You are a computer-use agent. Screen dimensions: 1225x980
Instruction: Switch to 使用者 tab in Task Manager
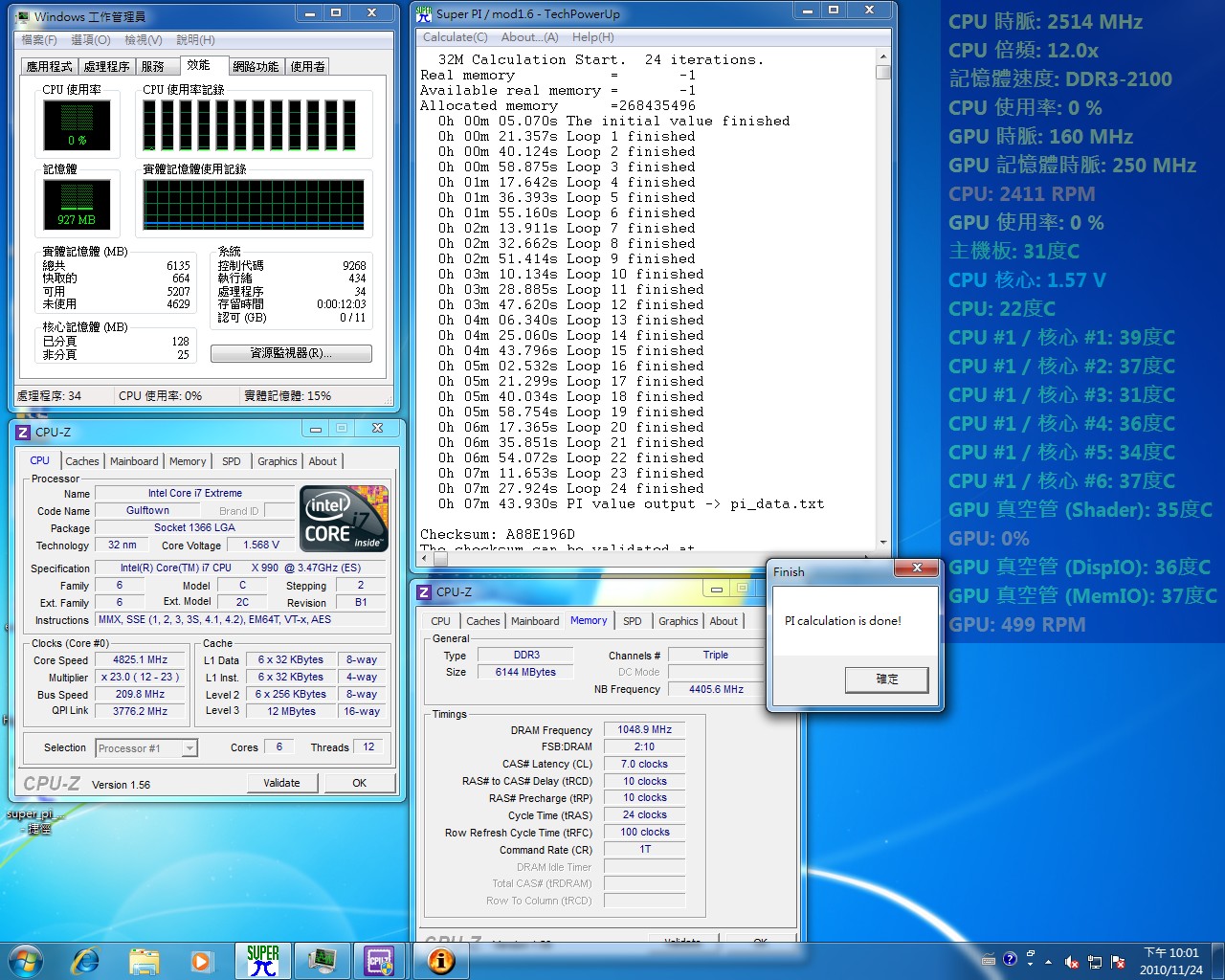click(x=307, y=66)
